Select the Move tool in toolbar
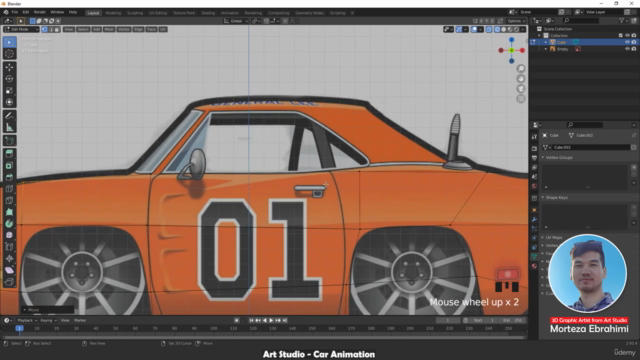 tap(9, 67)
